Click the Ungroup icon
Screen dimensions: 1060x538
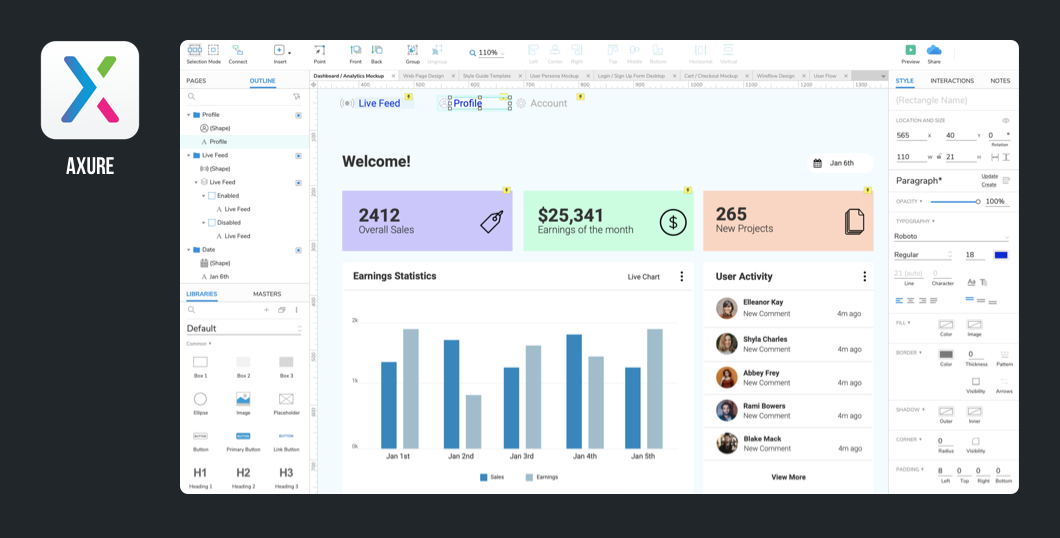[437, 50]
